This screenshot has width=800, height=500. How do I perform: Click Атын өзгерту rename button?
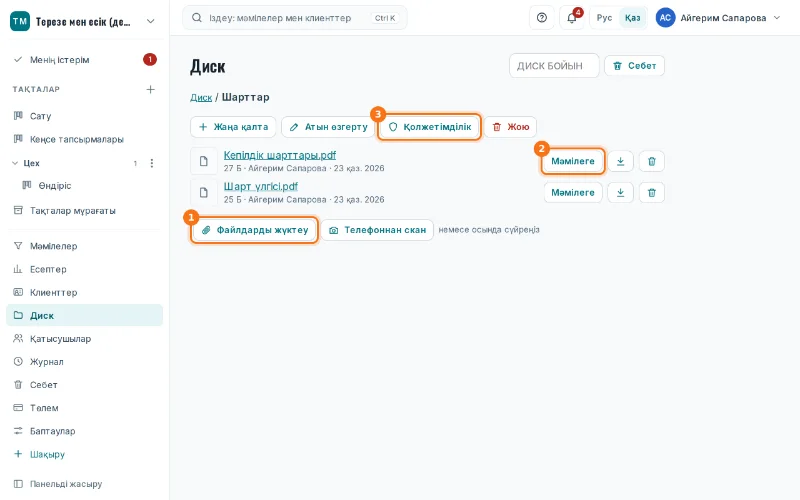tap(328, 127)
